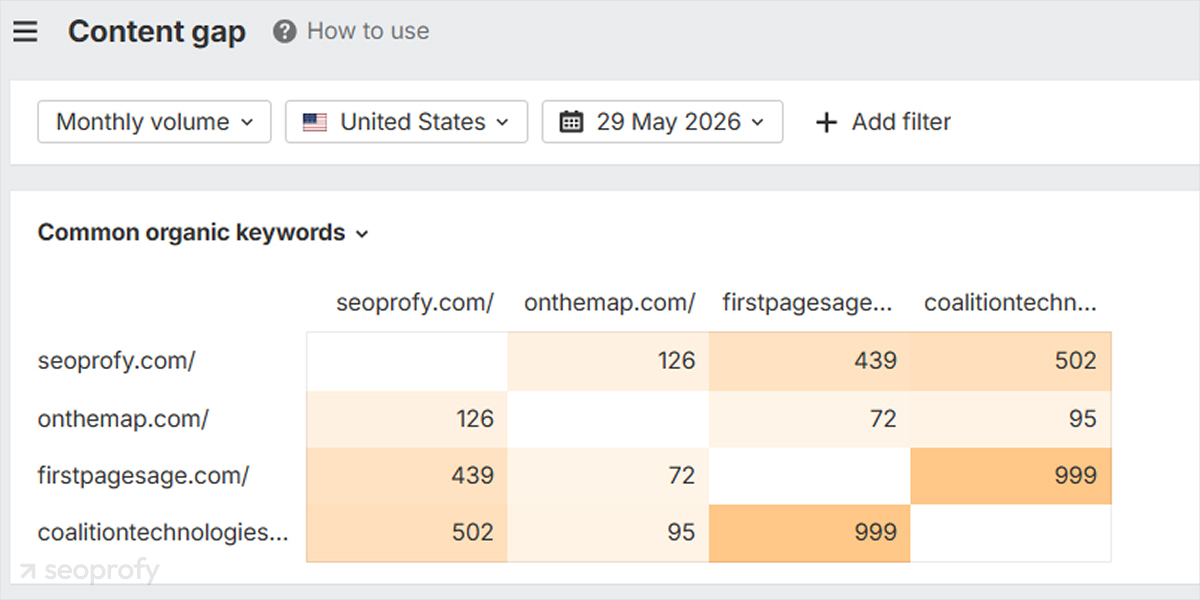Image resolution: width=1200 pixels, height=600 pixels.
Task: Click the 126 cell in onthemap.com row
Action: [407, 419]
